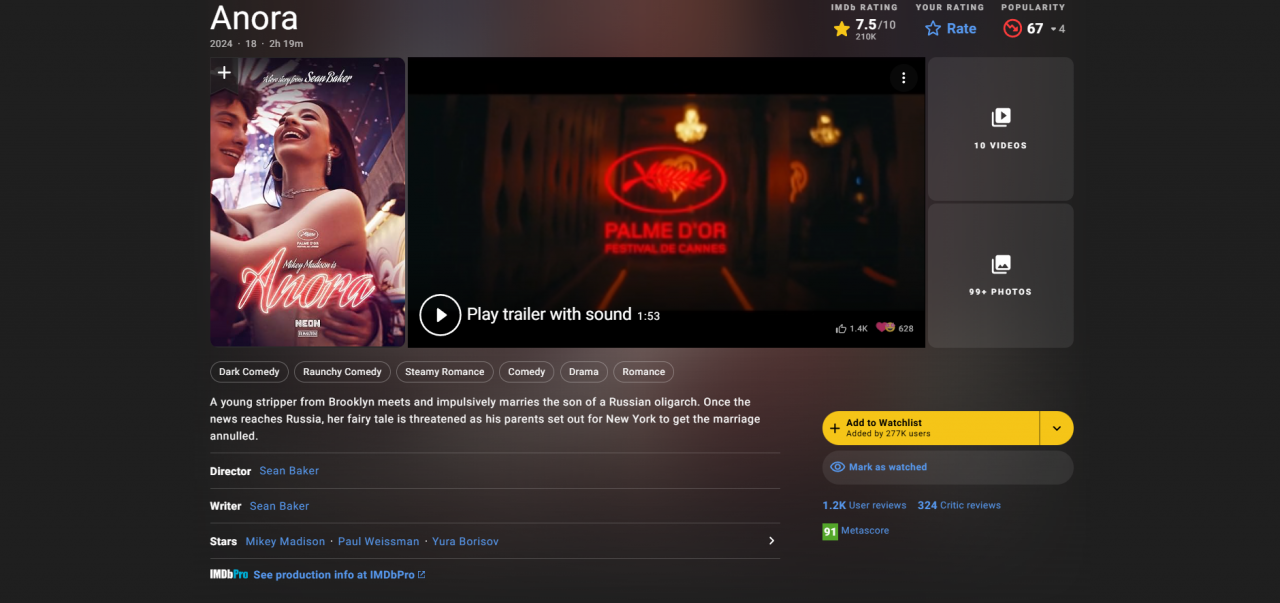Viewport: 1280px width, 603px height.
Task: Mark Anora as watched
Action: tap(948, 467)
